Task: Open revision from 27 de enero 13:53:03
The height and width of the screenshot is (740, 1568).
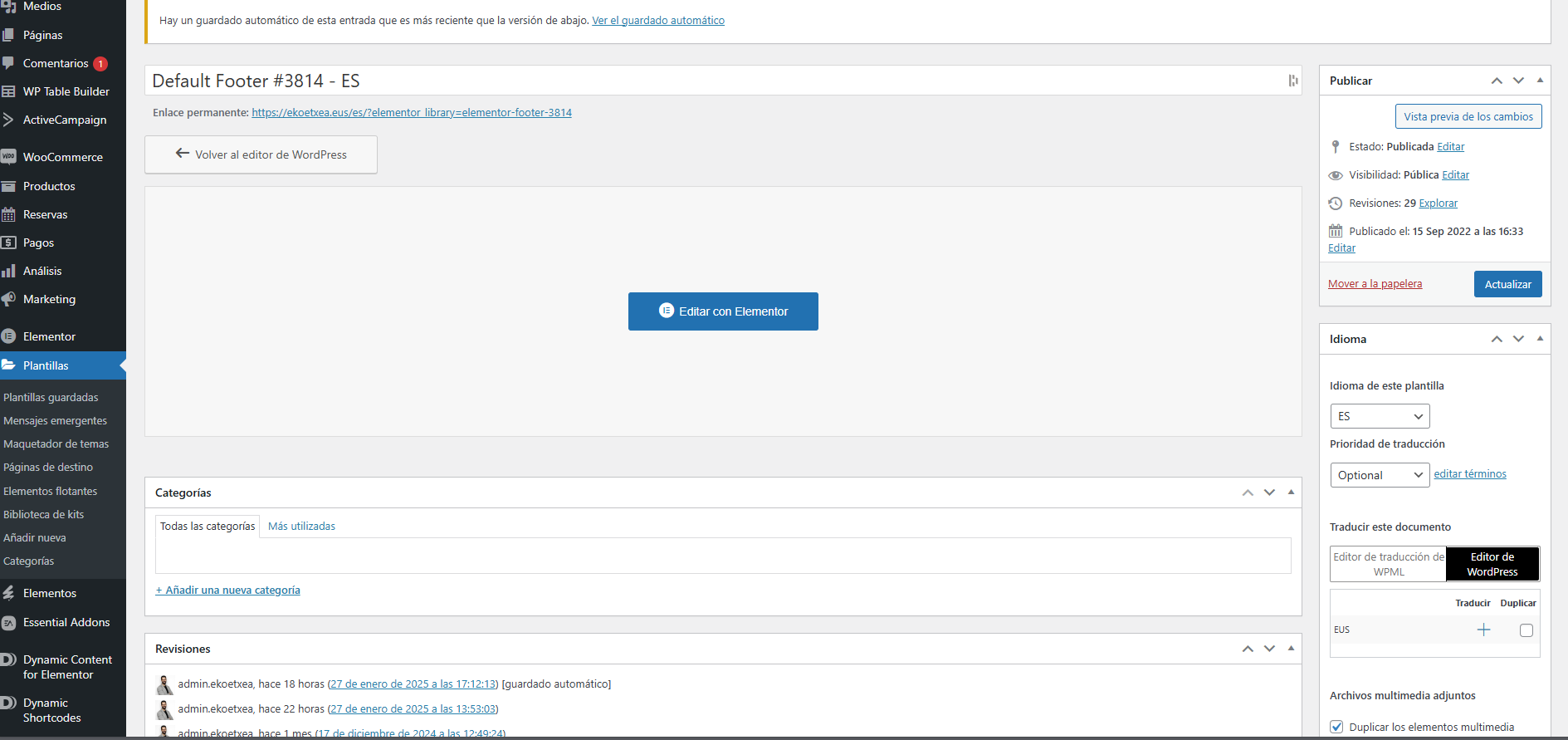Action: click(x=413, y=709)
